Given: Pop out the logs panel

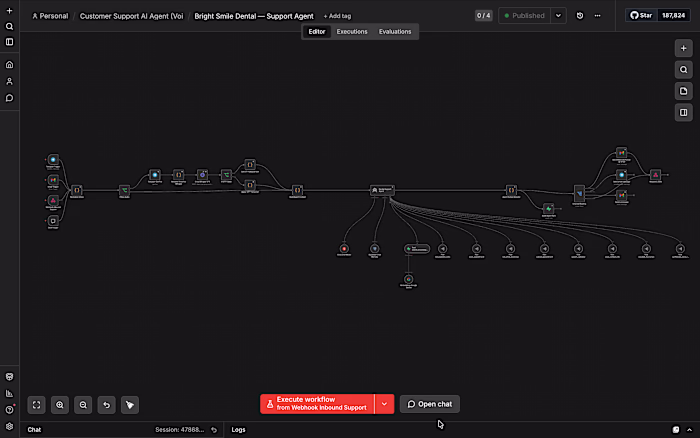Looking at the screenshot, I should [676, 430].
